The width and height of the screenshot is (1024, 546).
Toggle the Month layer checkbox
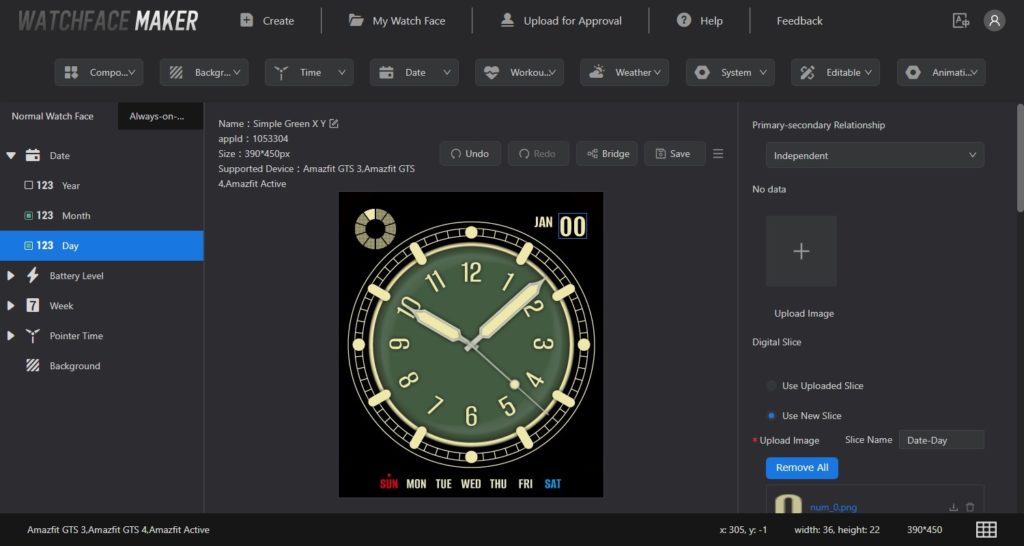[29, 216]
